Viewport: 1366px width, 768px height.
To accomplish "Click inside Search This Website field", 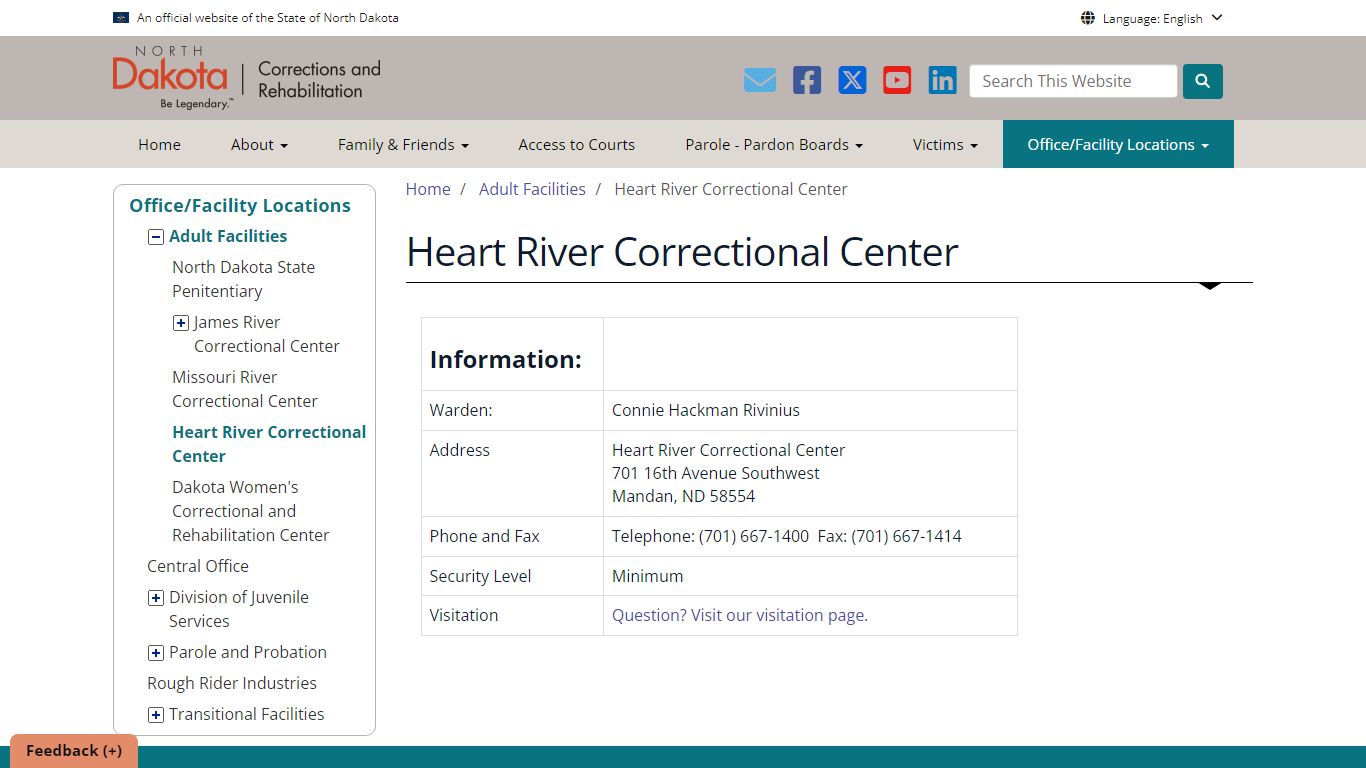I will pyautogui.click(x=1073, y=81).
